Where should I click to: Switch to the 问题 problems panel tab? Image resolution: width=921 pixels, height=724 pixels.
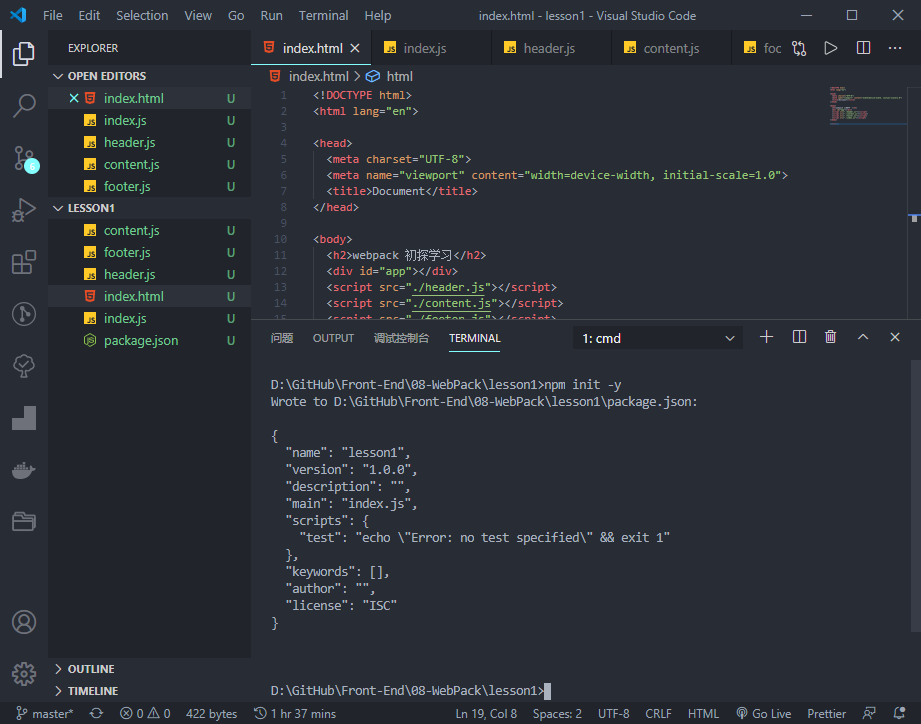point(282,338)
